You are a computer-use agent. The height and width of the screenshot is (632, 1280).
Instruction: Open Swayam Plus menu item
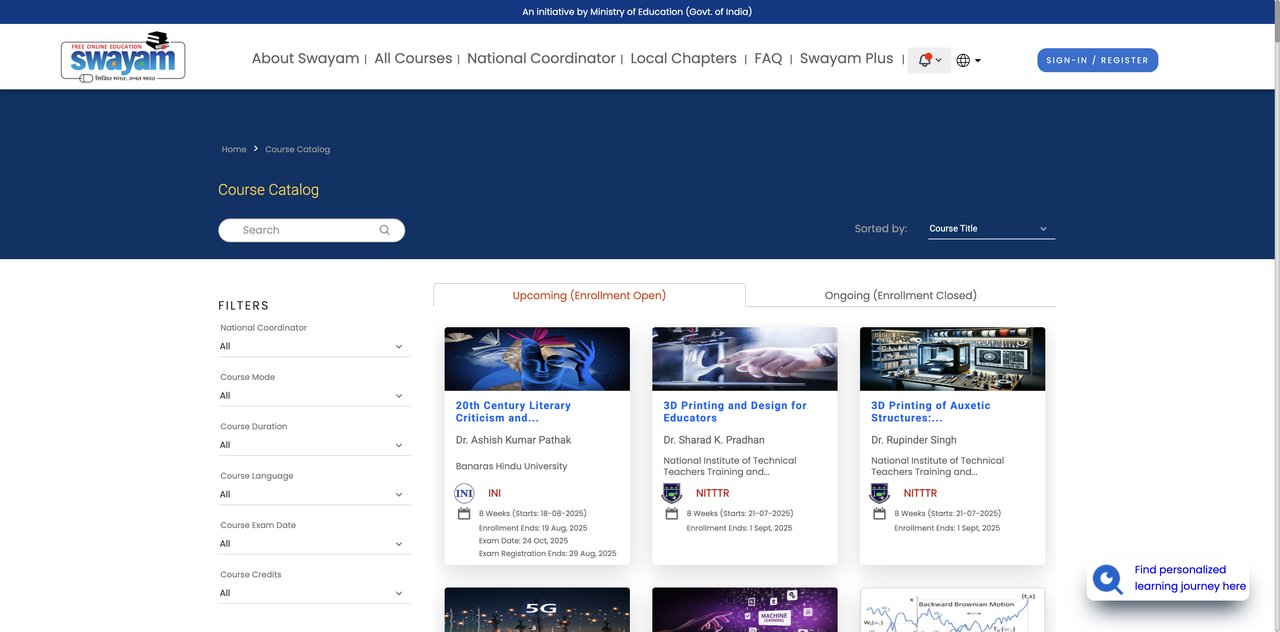(846, 58)
